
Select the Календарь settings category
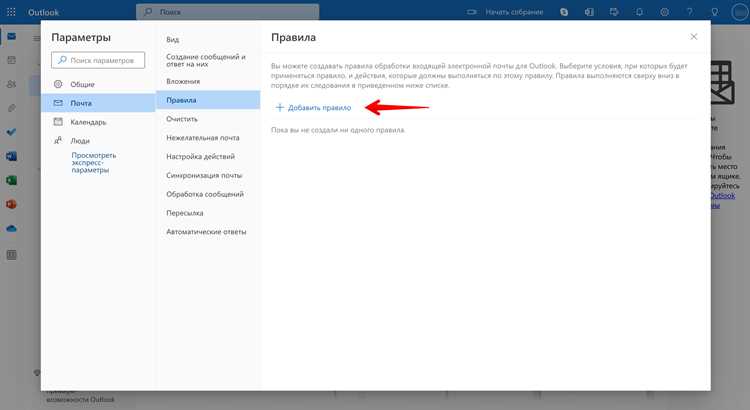[98, 122]
